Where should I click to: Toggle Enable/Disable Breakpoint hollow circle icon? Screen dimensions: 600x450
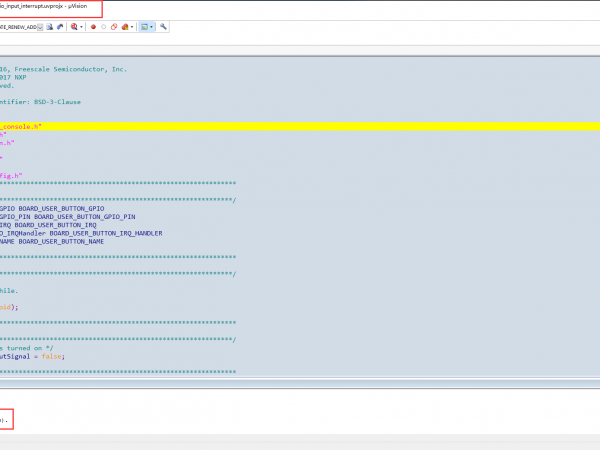[103, 27]
